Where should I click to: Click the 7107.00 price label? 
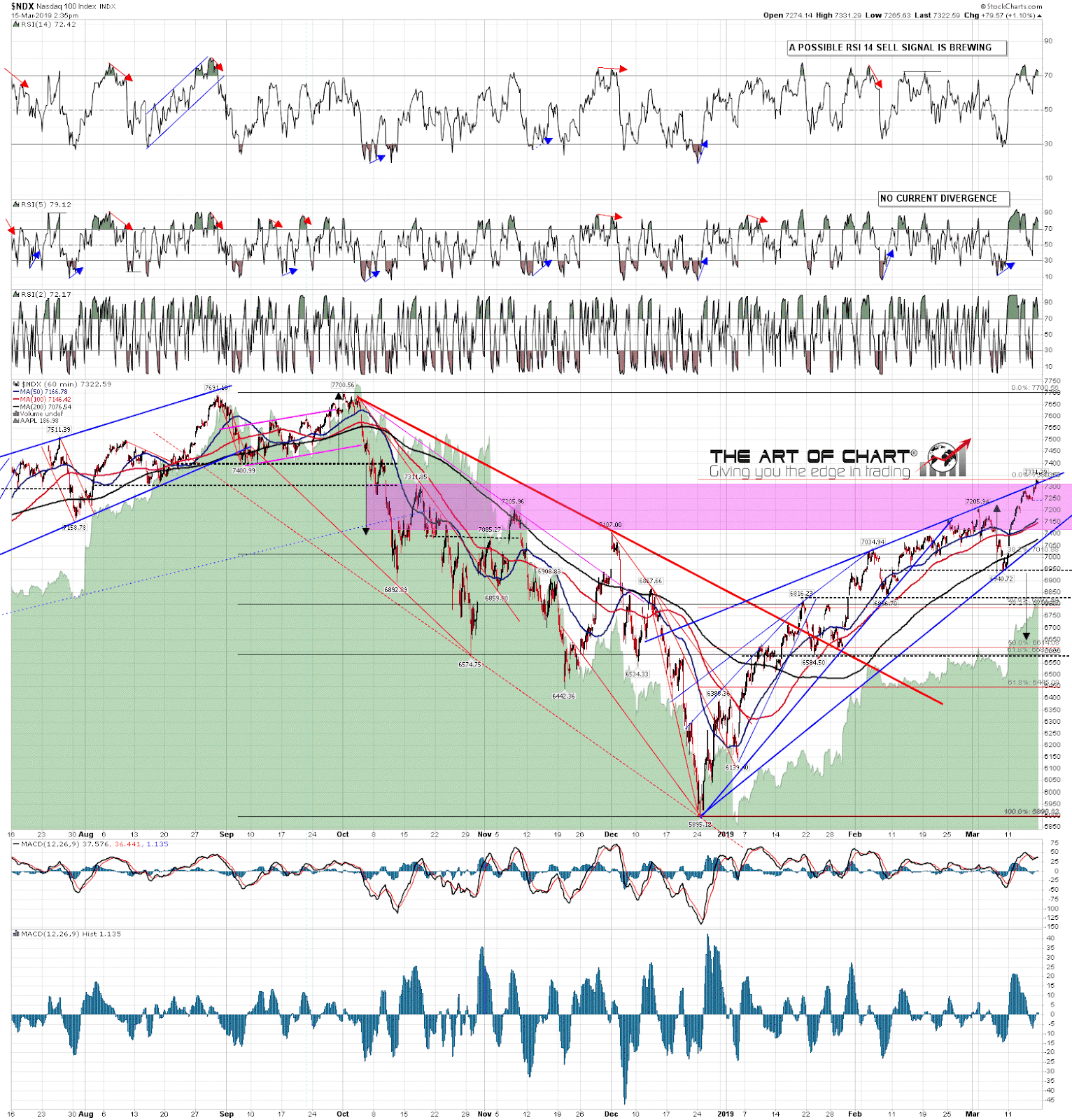point(610,525)
